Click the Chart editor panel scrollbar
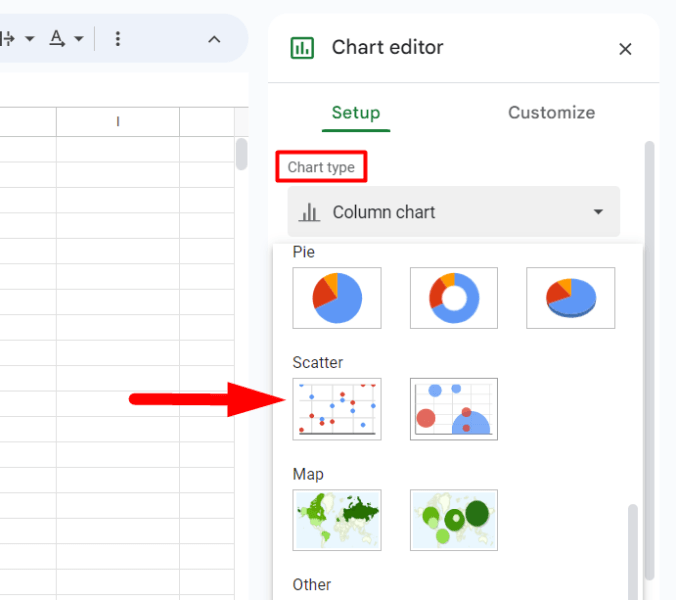 click(649, 361)
